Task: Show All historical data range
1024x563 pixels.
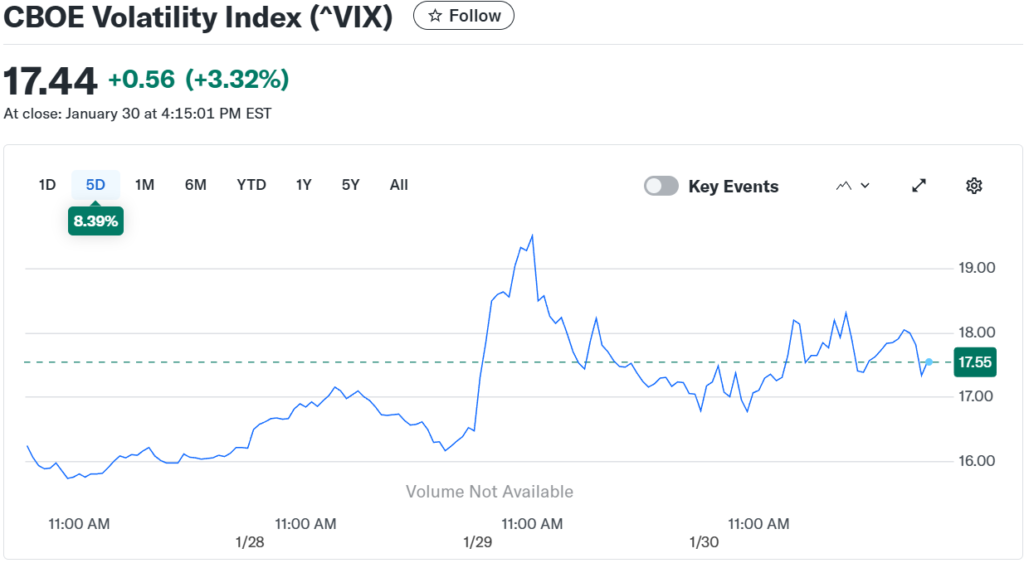Action: (399, 185)
